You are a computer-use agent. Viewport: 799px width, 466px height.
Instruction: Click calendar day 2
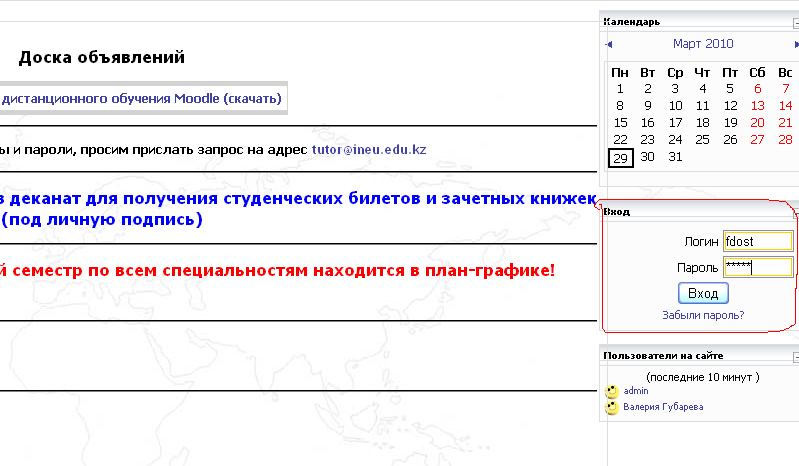pos(648,89)
